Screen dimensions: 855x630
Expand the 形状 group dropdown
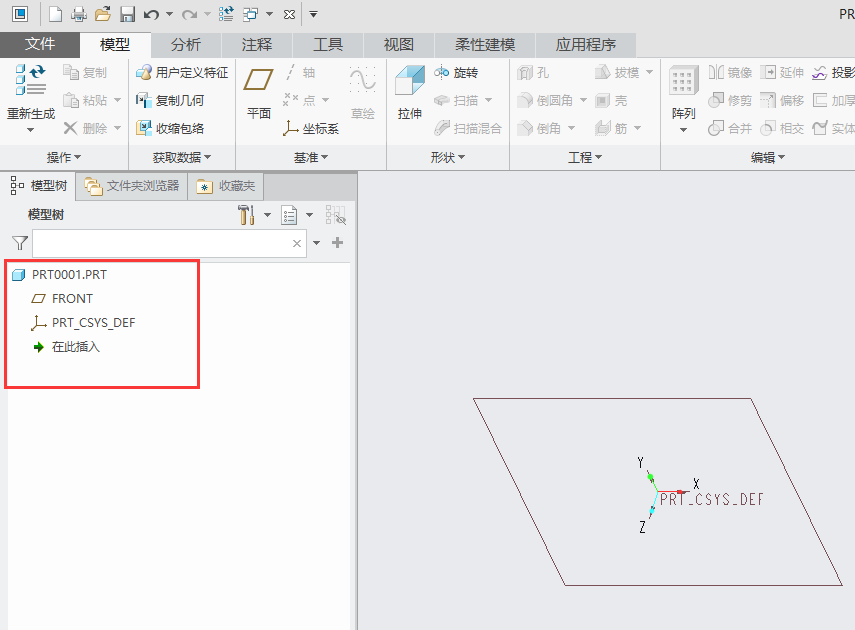(x=448, y=158)
